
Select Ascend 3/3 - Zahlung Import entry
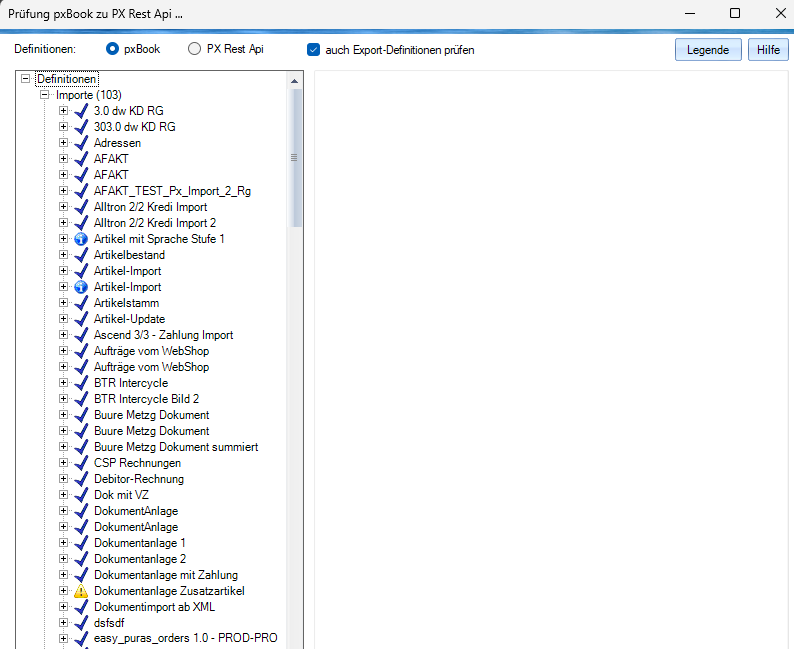pos(163,335)
